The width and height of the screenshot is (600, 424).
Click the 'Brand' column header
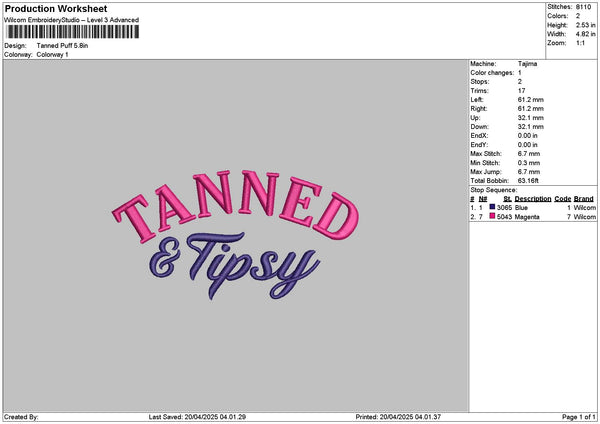[x=584, y=199]
